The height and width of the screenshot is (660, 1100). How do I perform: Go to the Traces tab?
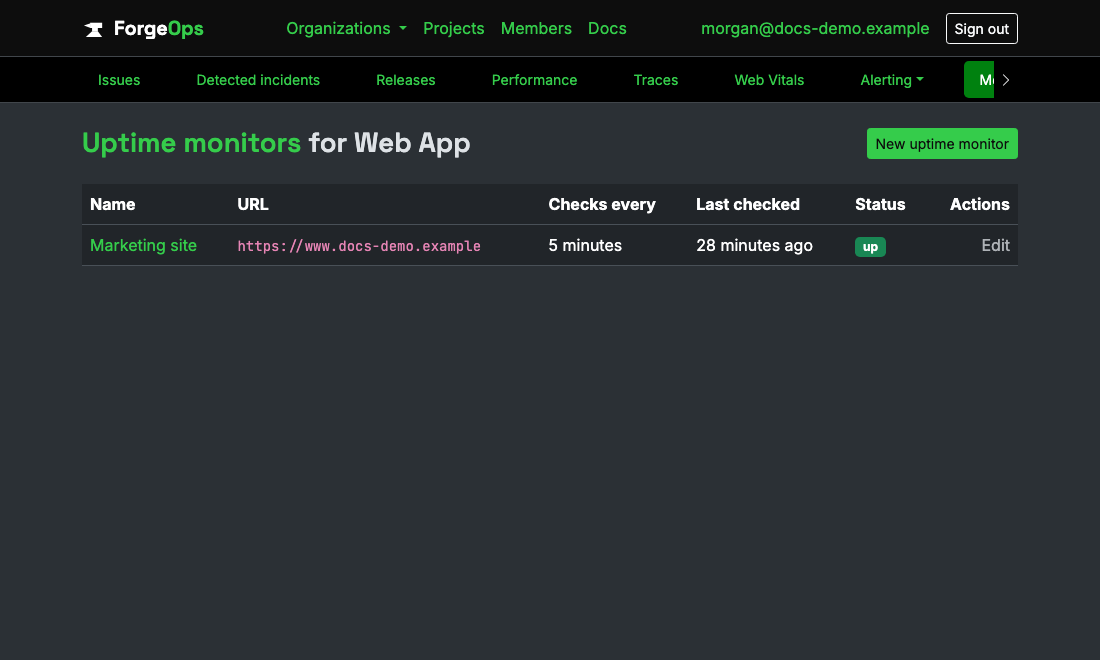(x=655, y=80)
